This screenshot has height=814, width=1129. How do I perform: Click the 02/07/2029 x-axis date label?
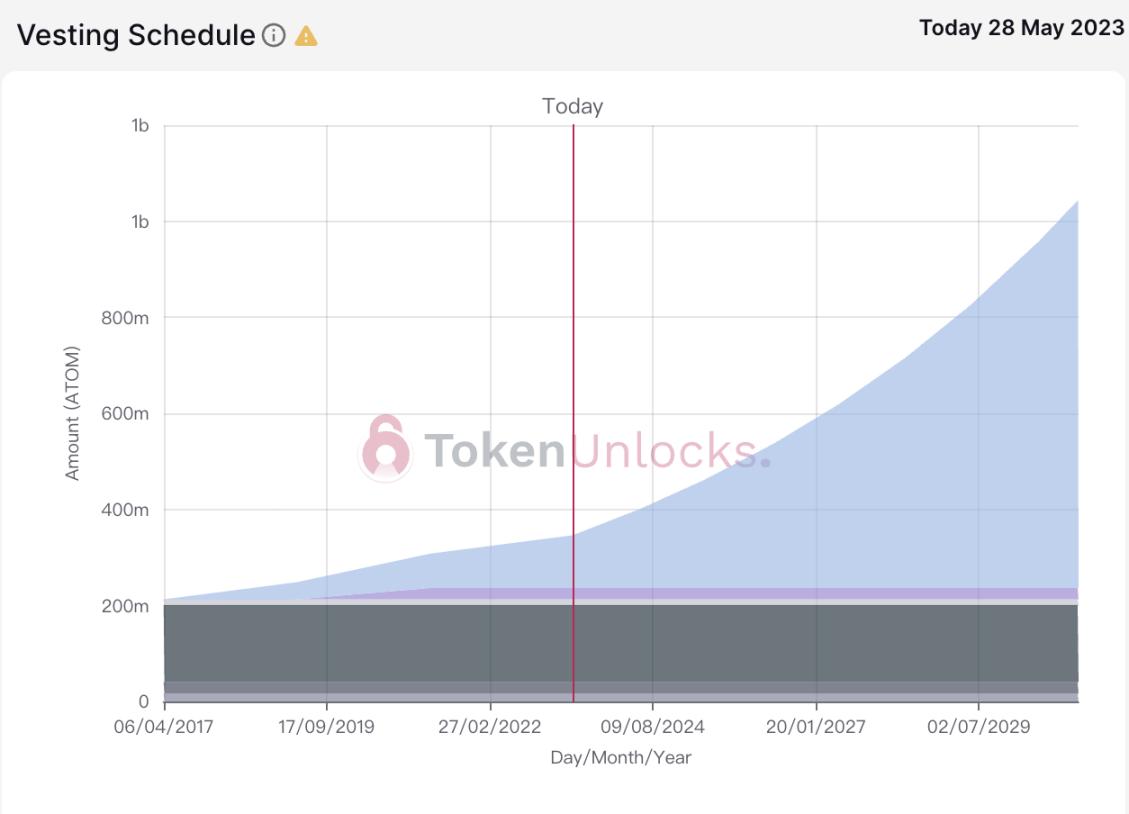click(x=978, y=727)
